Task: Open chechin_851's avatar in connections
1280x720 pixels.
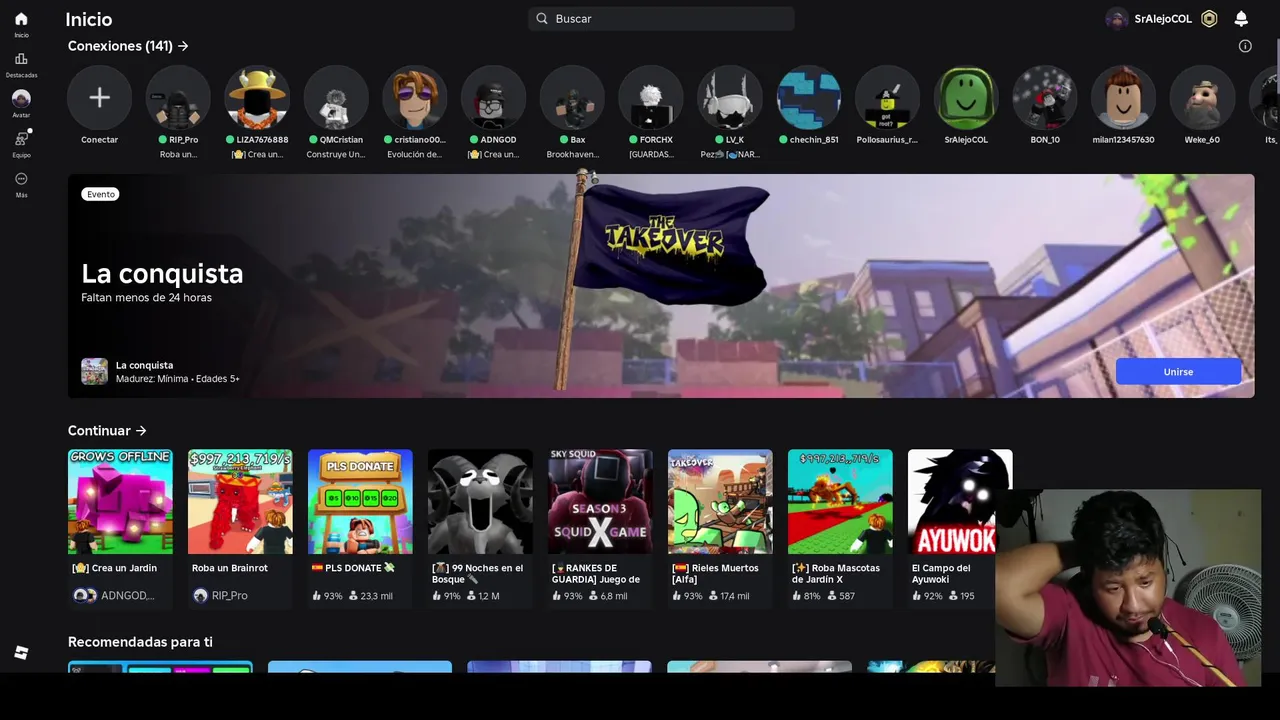Action: coord(809,97)
